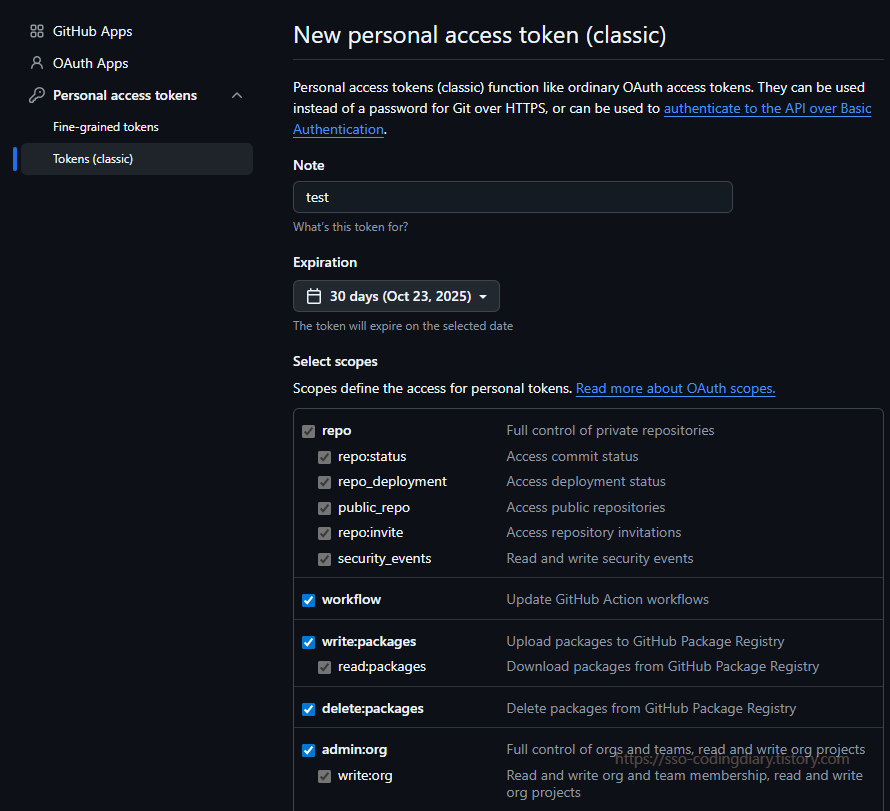Click 'Access commit status' description text
The width and height of the screenshot is (890, 811).
coord(572,456)
